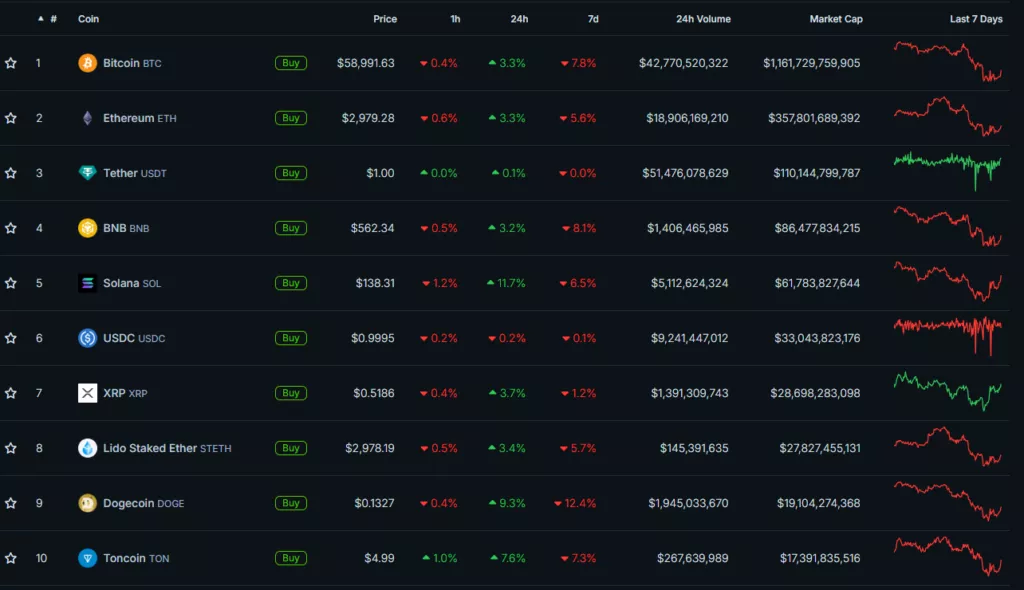Image resolution: width=1024 pixels, height=590 pixels.
Task: Toggle the Toncoin favorite star
Action: pos(11,558)
